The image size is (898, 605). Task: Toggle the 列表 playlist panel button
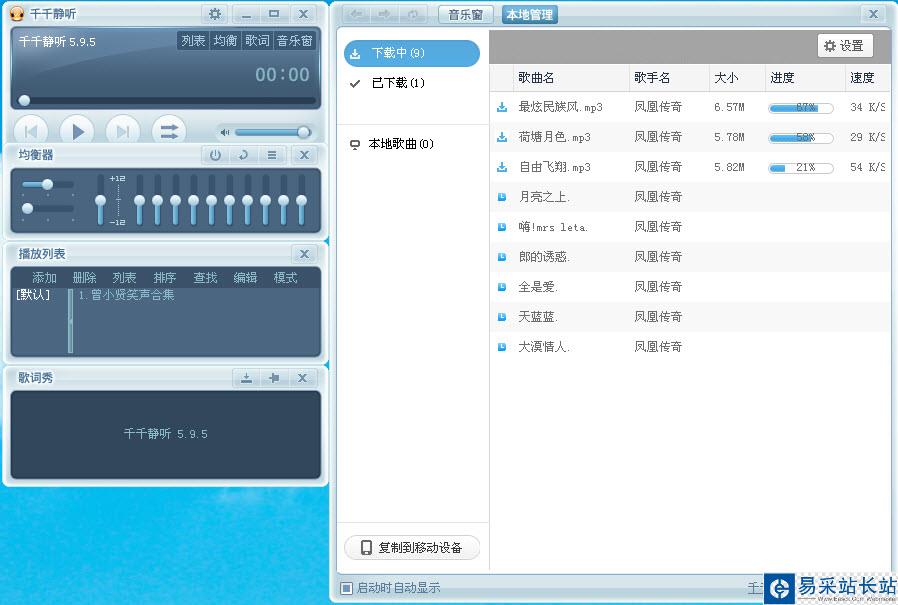(x=193, y=41)
